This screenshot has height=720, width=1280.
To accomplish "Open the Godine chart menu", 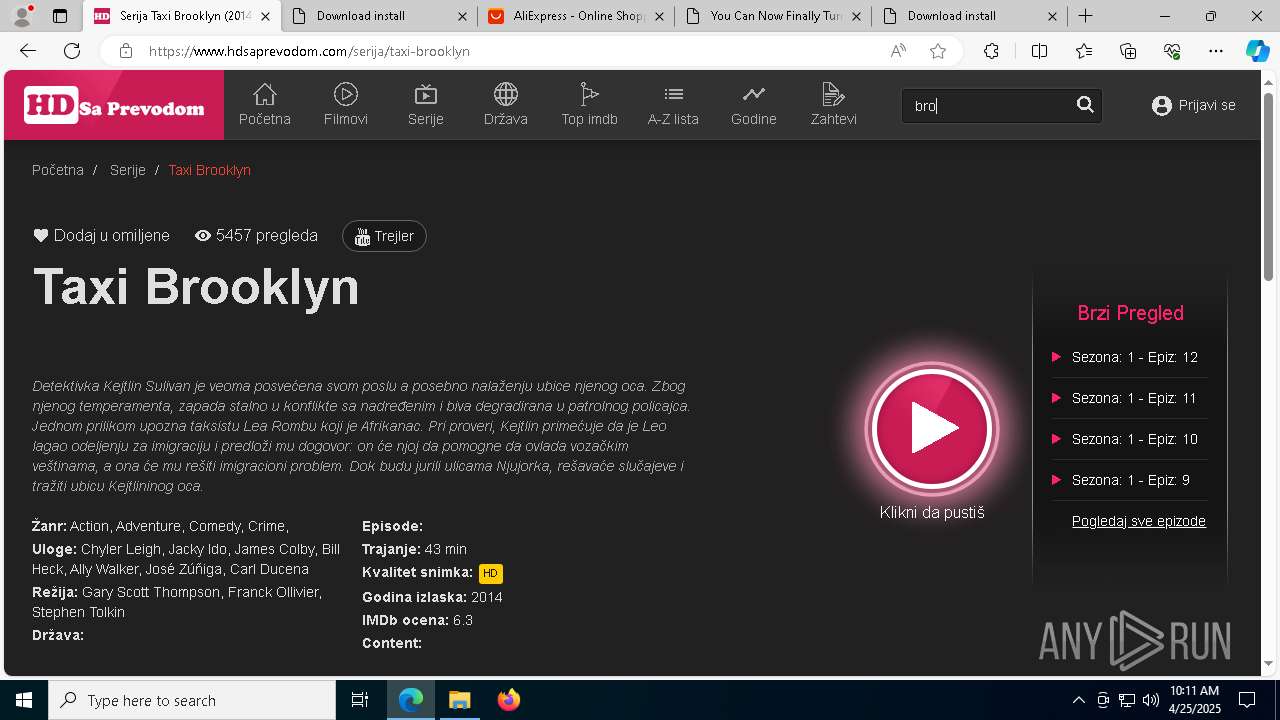I will coord(753,105).
